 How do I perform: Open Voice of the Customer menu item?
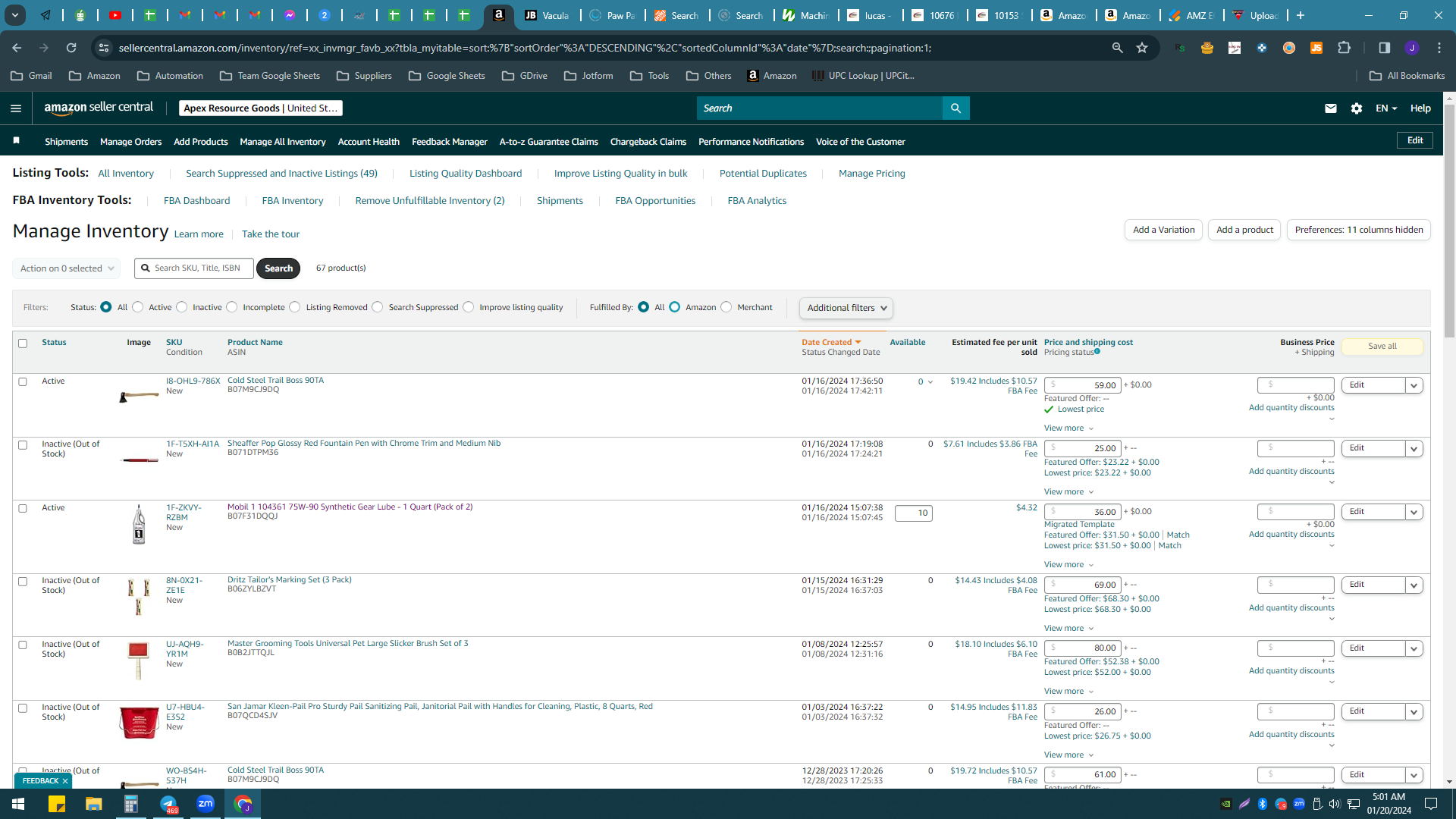coord(861,142)
